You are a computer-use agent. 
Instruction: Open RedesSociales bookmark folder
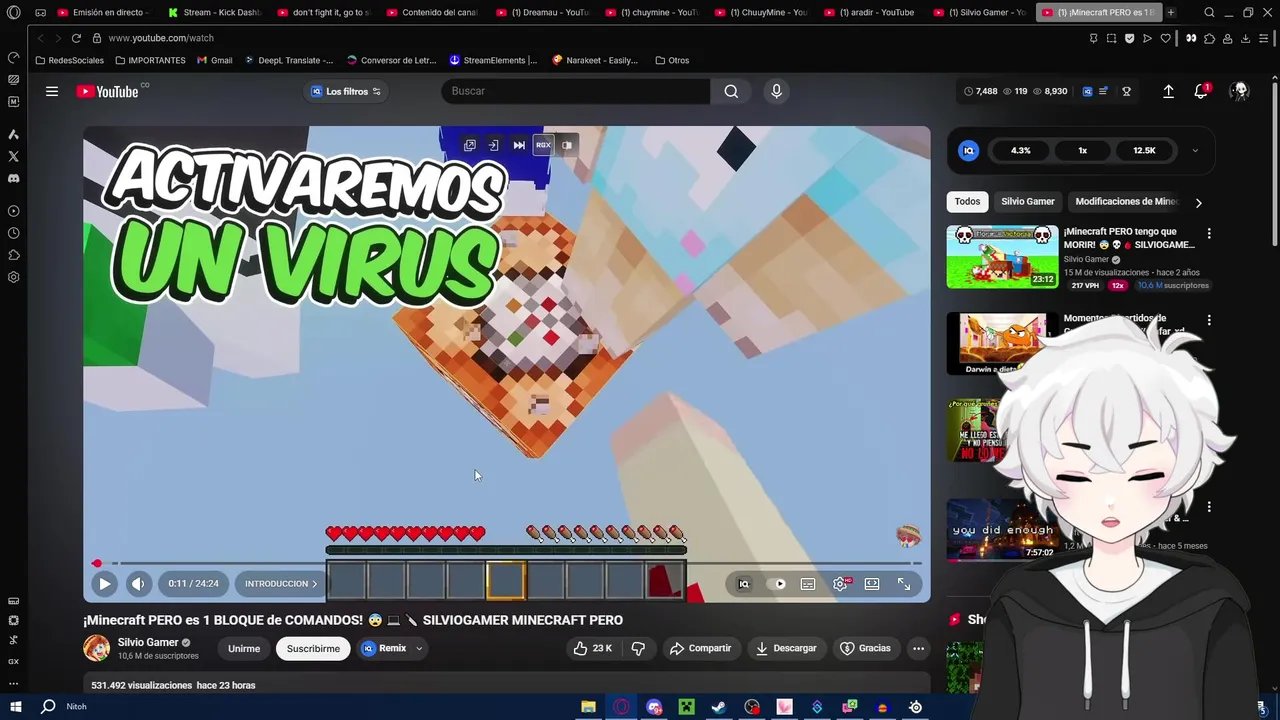click(69, 60)
